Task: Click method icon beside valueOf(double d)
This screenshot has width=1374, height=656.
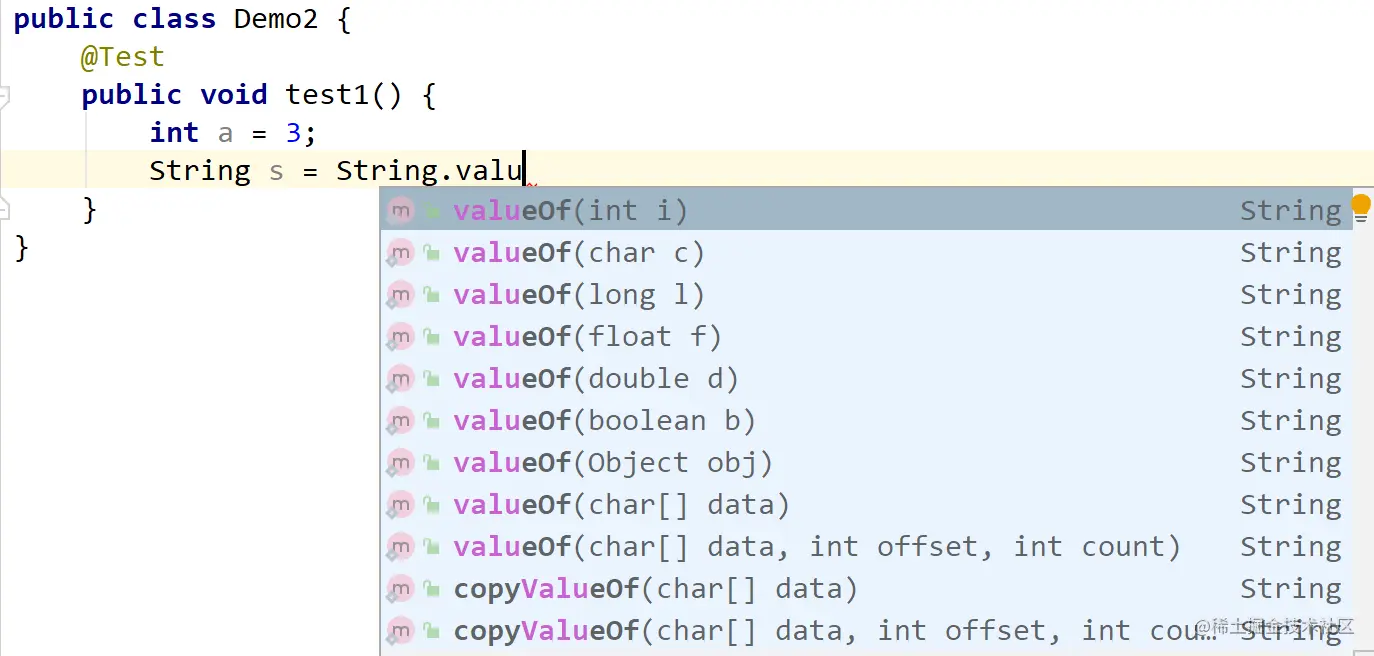Action: coord(400,379)
